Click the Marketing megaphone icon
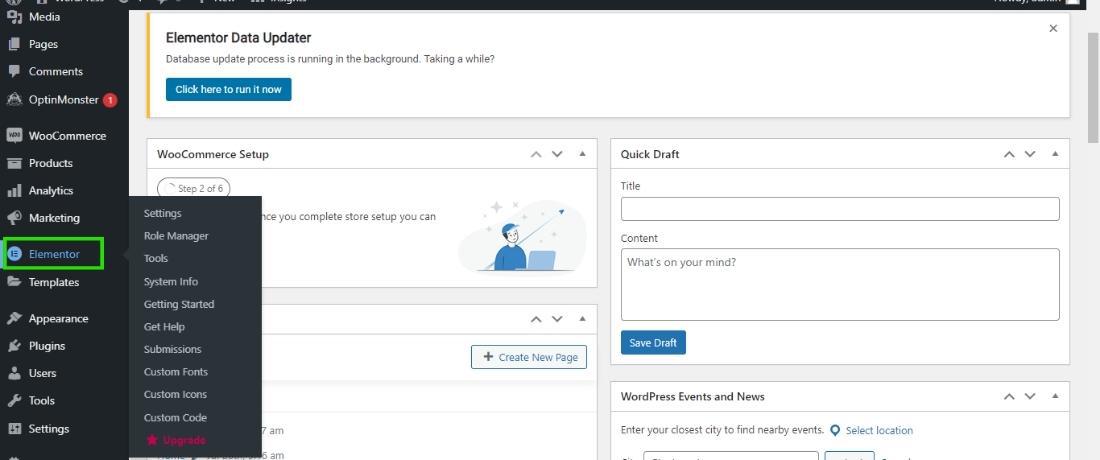 tap(14, 217)
